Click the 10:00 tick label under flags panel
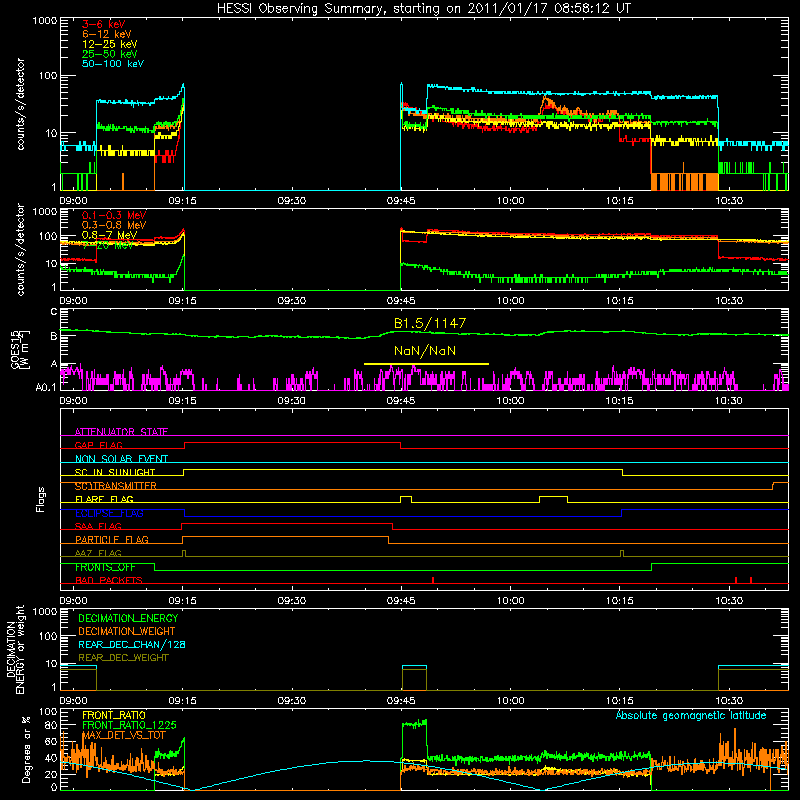The width and height of the screenshot is (800, 800). tap(510, 601)
